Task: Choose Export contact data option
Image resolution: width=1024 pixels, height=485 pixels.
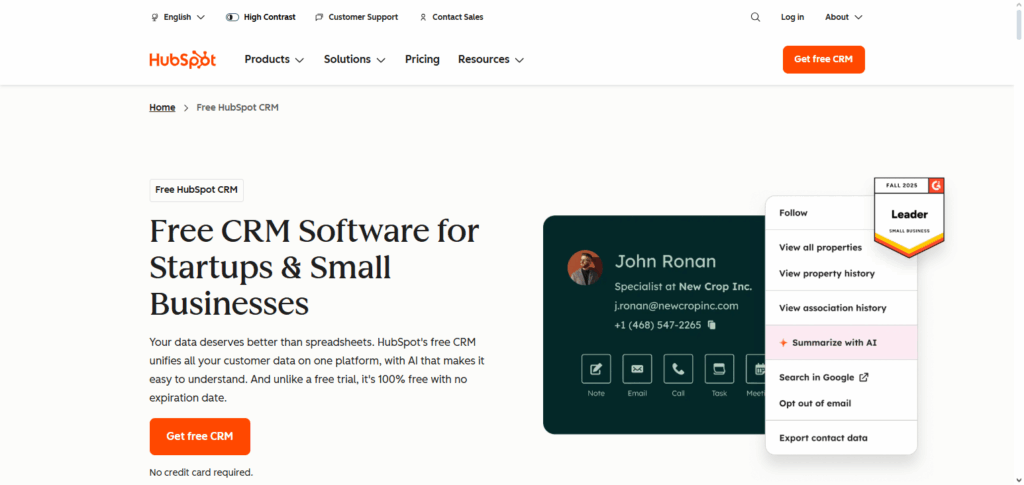Action: click(823, 438)
